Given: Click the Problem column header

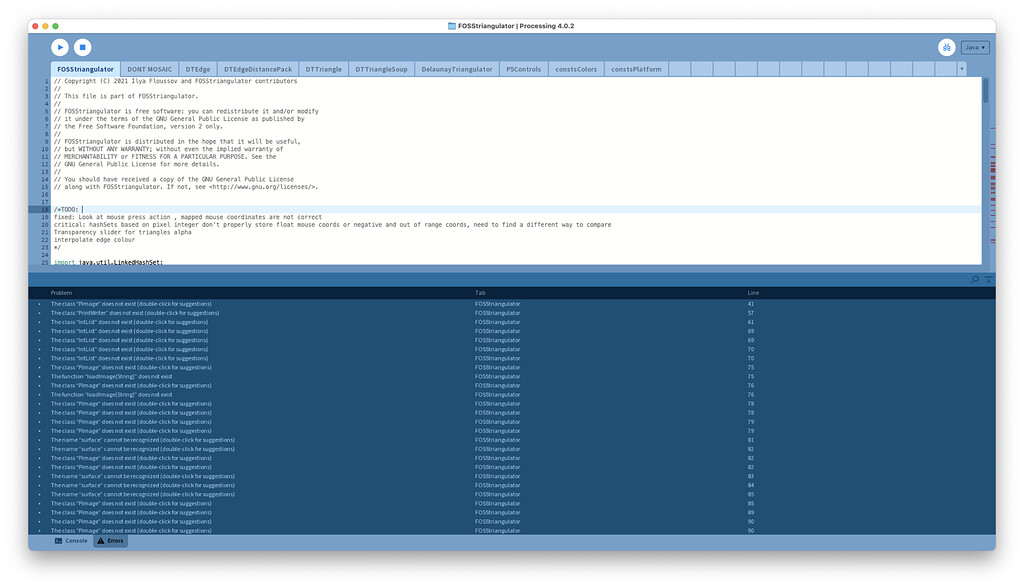Looking at the screenshot, I should (60, 292).
